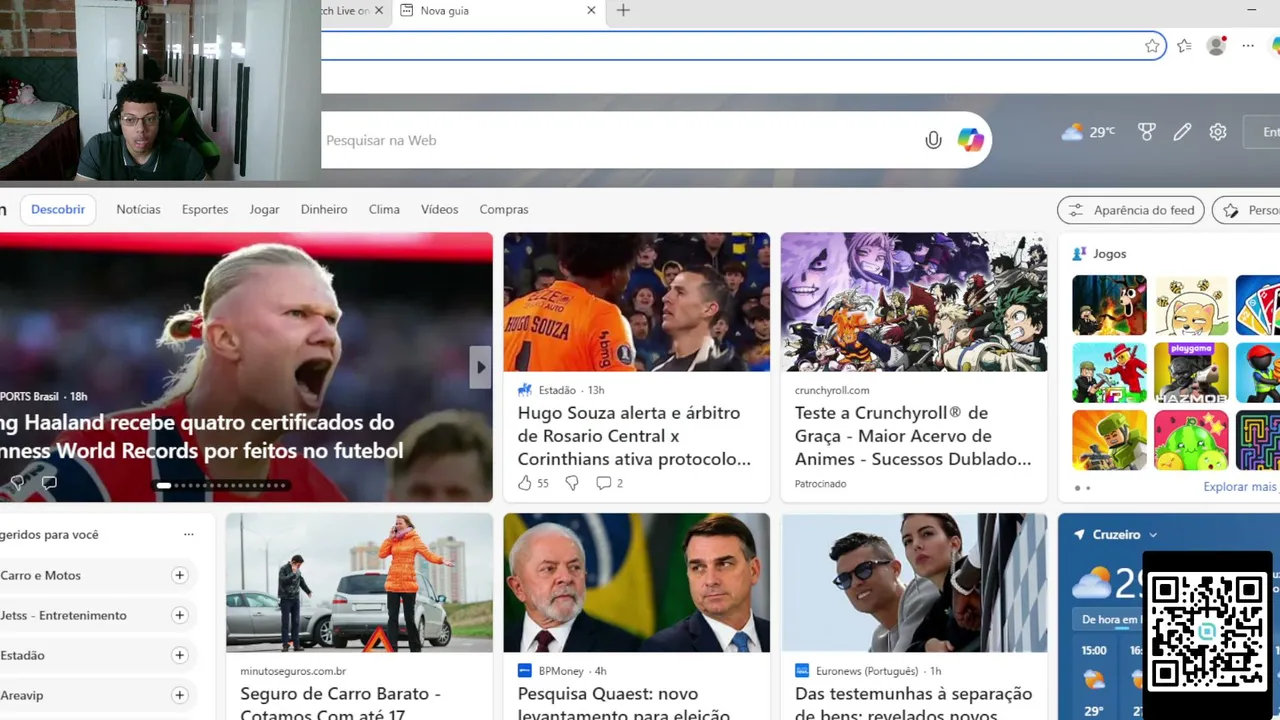Click the crunchyroll.com source label
This screenshot has width=1280, height=720.
click(832, 390)
